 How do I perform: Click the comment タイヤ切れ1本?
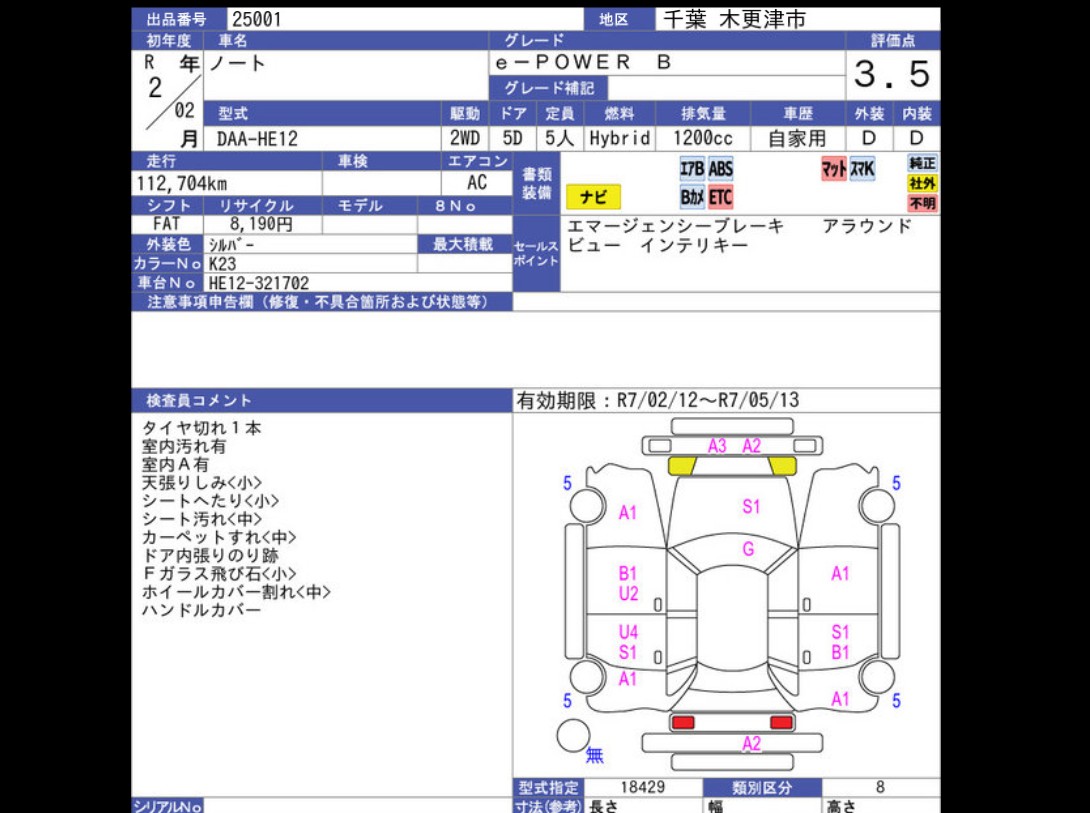click(202, 428)
